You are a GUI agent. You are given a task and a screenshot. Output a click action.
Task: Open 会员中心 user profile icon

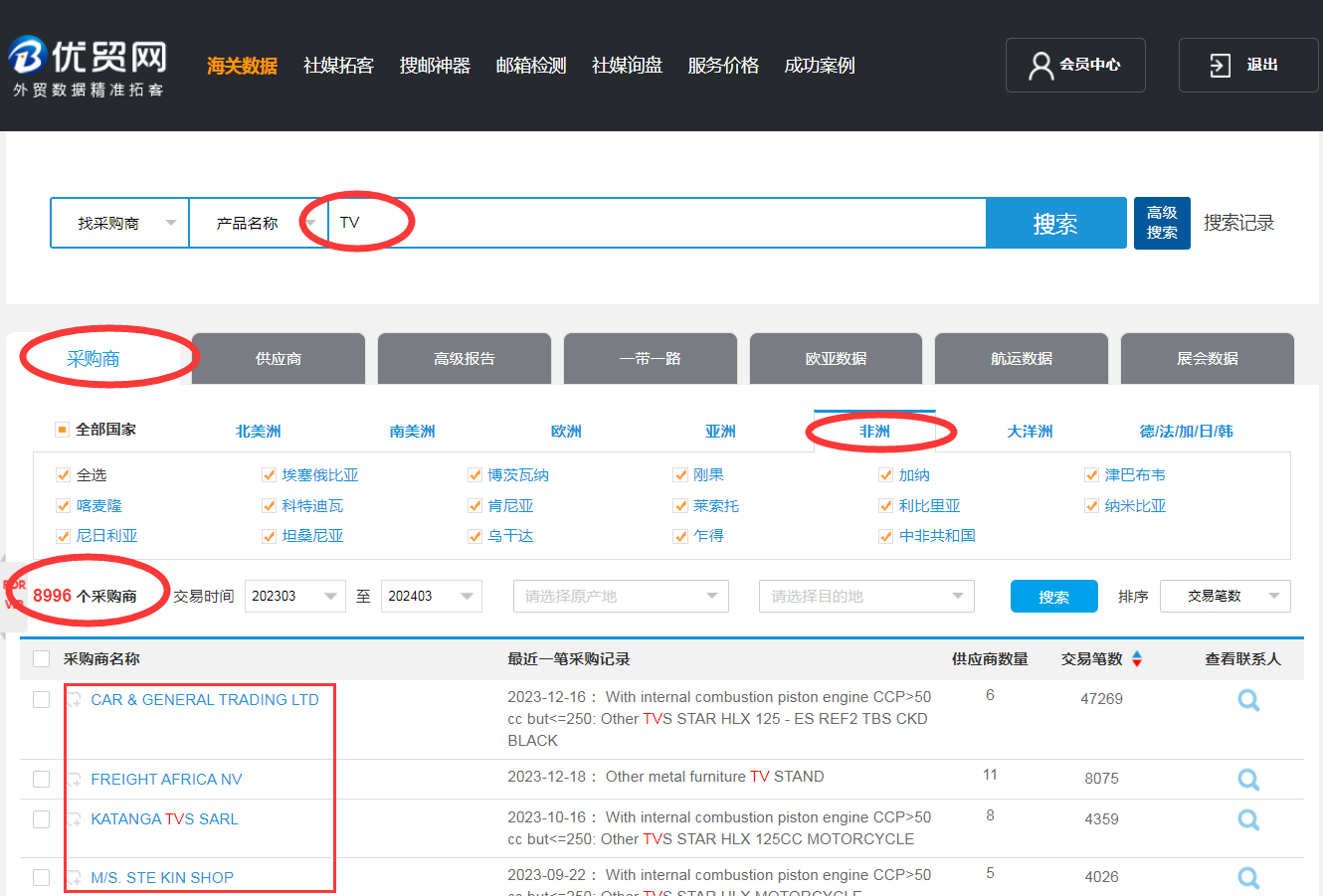1040,66
